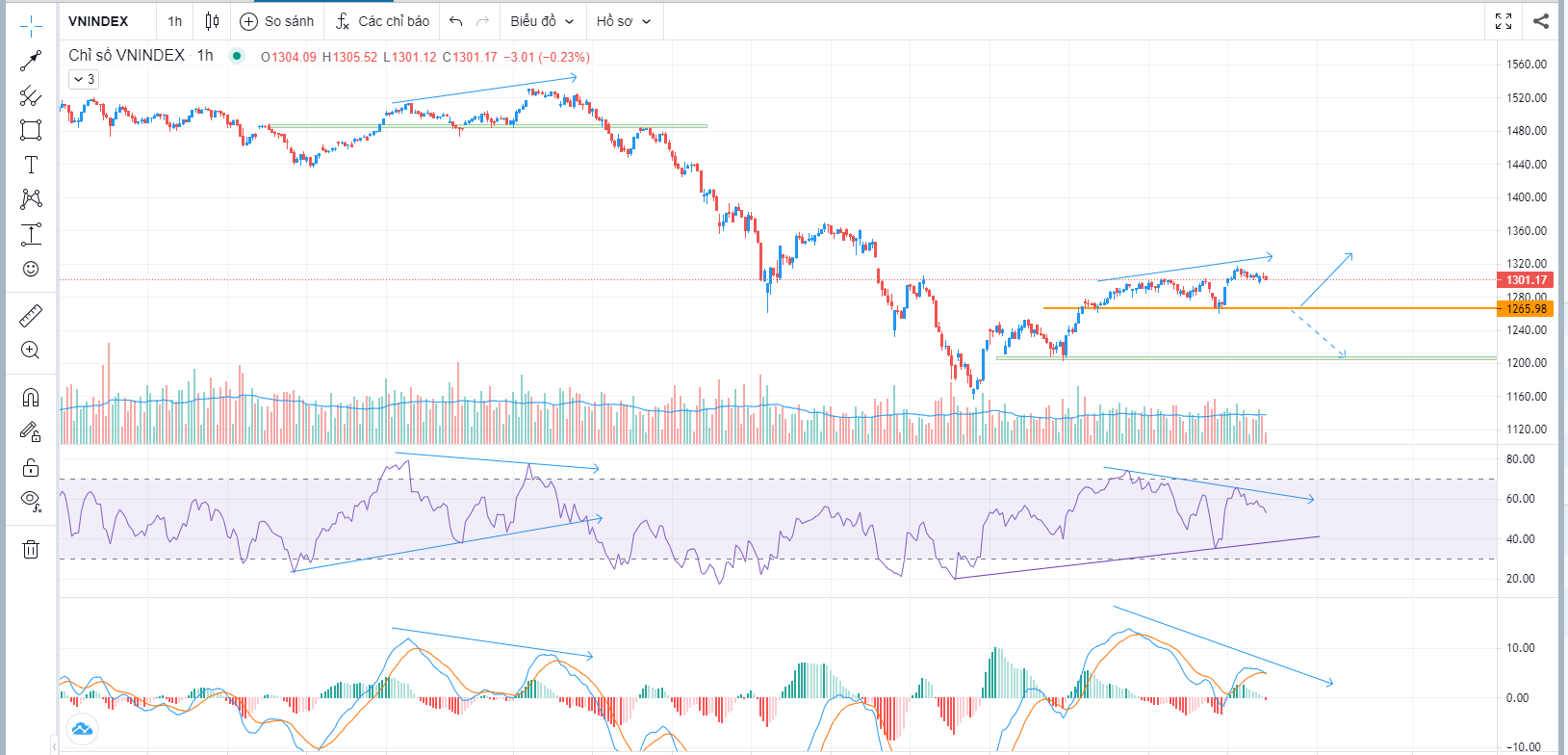1568x755 pixels.
Task: Toggle hide all drawings eye icon
Action: [x=31, y=501]
